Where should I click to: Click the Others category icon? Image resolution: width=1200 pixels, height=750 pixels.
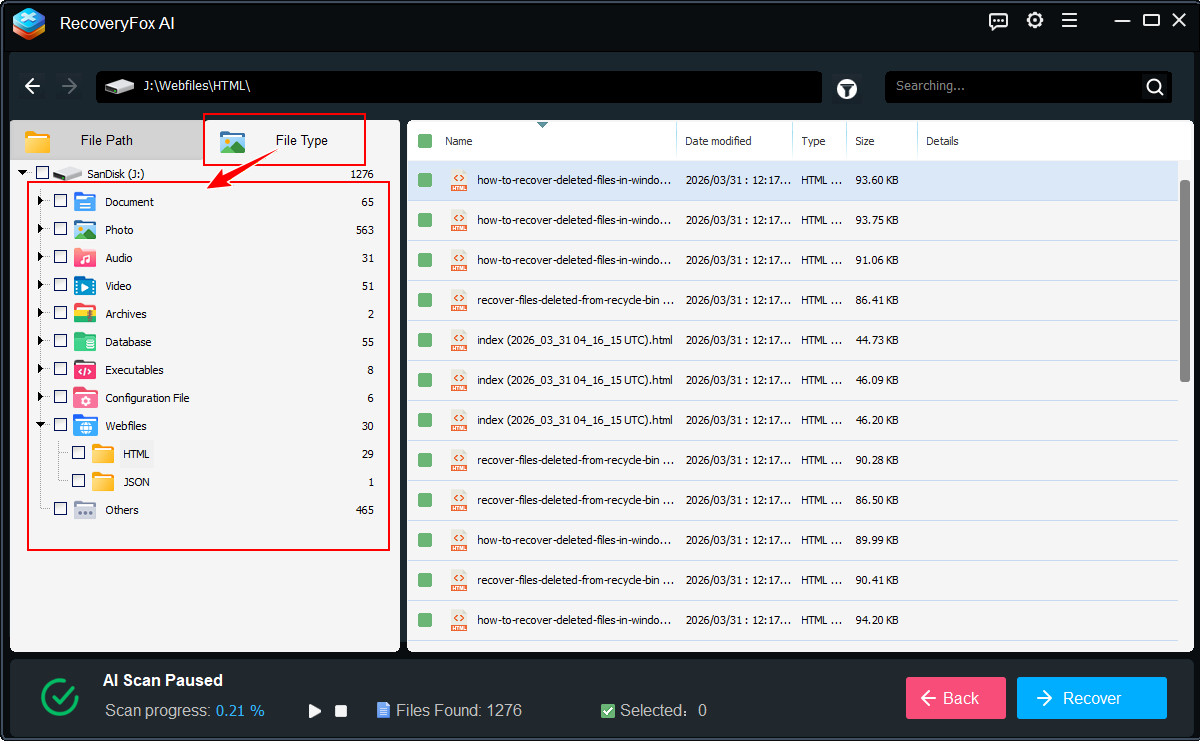click(x=85, y=509)
